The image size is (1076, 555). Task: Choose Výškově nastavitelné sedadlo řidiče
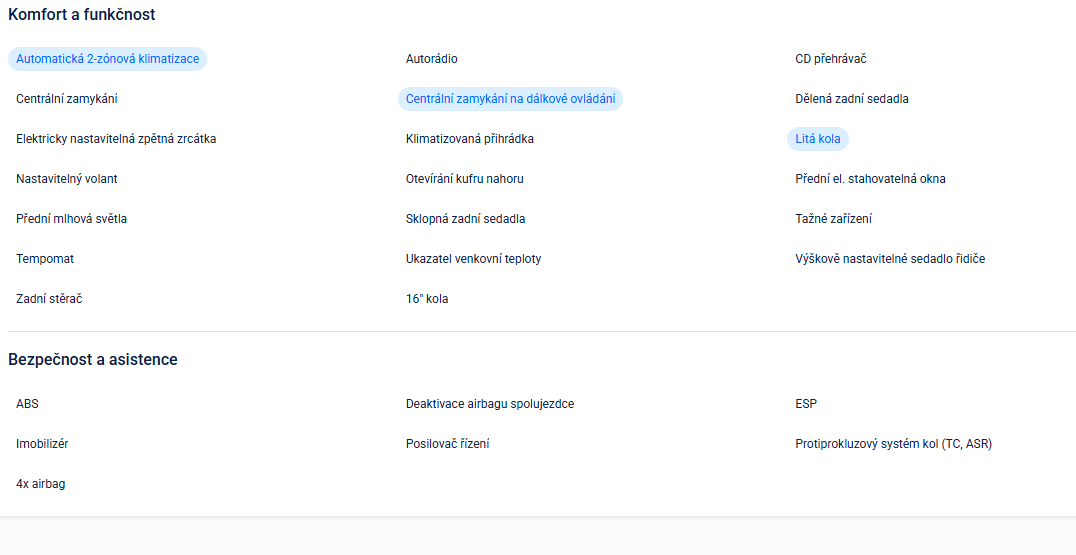tap(890, 259)
